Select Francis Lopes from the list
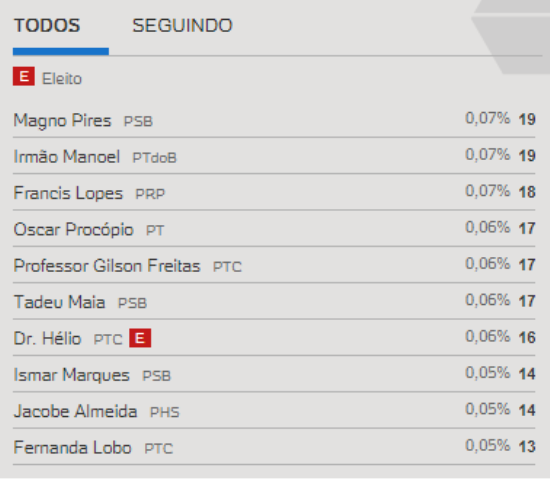The width and height of the screenshot is (550, 480). (68, 193)
